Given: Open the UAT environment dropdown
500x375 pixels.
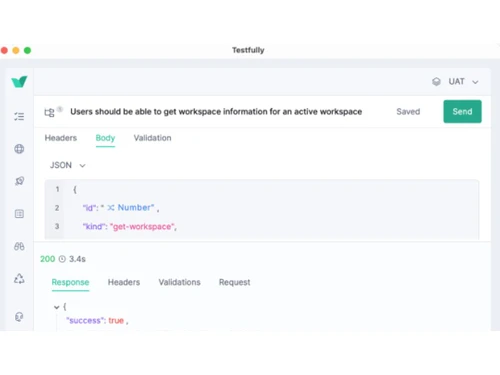Looking at the screenshot, I should pos(463,82).
